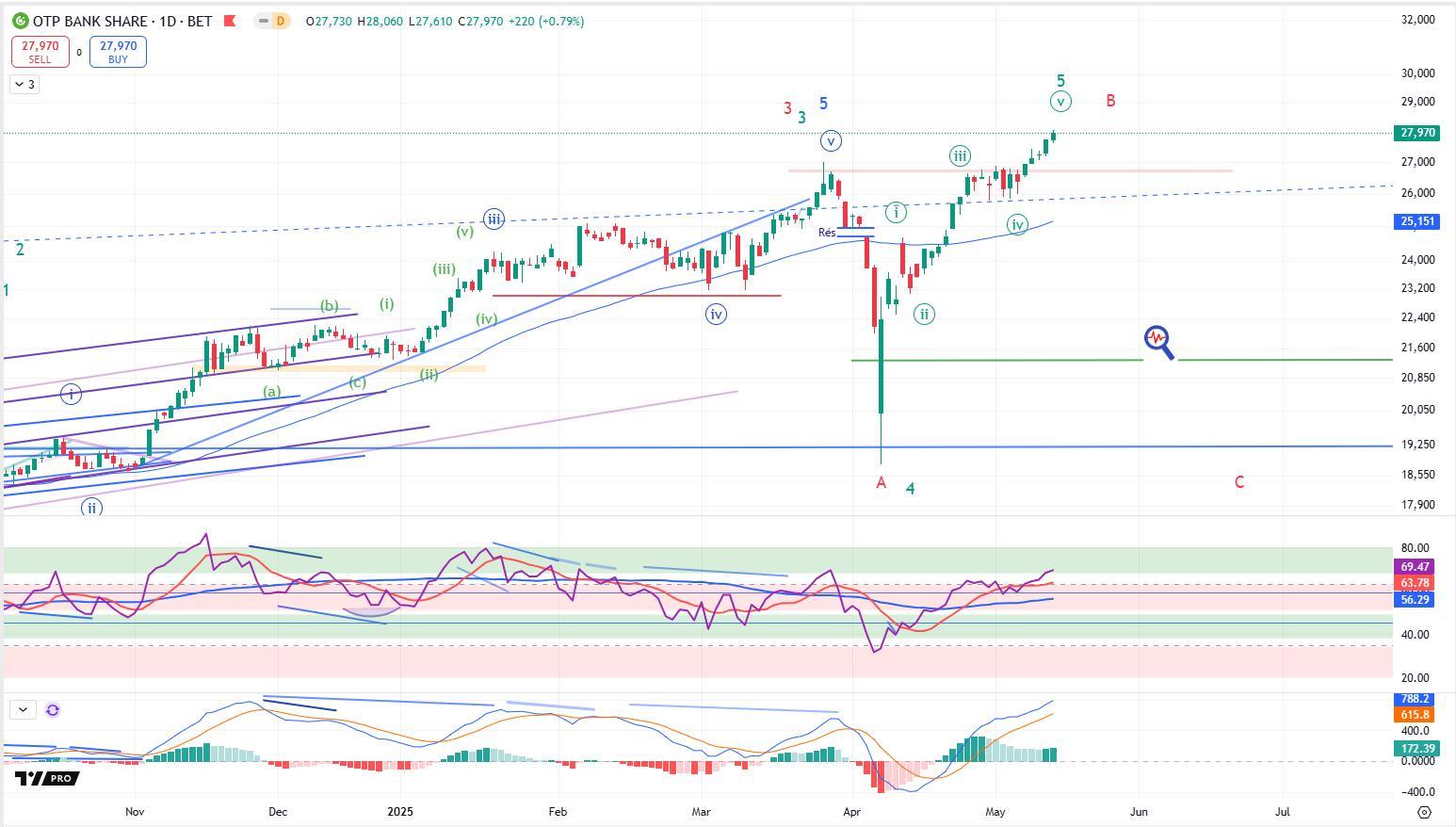Click the purple refresh icon in the MACD pane
The height and width of the screenshot is (827, 1456).
pyautogui.click(x=53, y=710)
